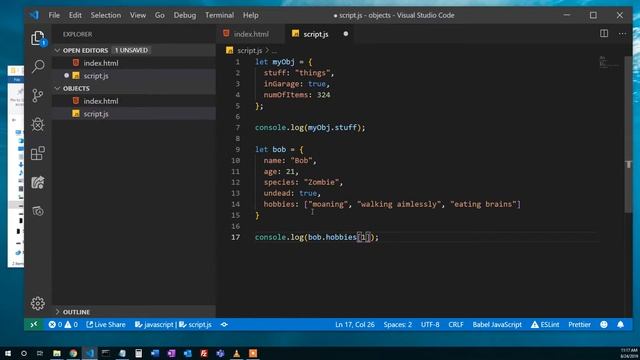Change indentation via Spaces: 2
The width and height of the screenshot is (640, 360).
click(398, 324)
